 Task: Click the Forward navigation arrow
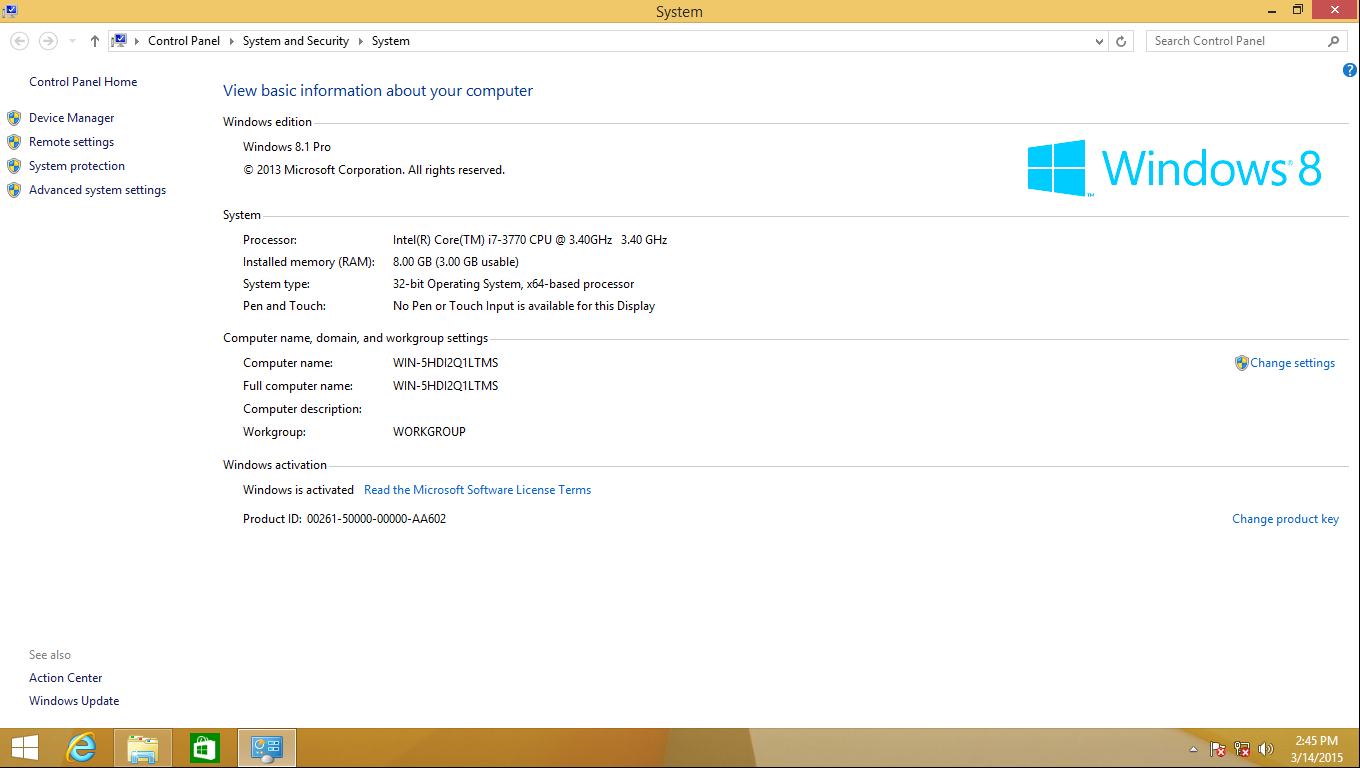coord(48,41)
